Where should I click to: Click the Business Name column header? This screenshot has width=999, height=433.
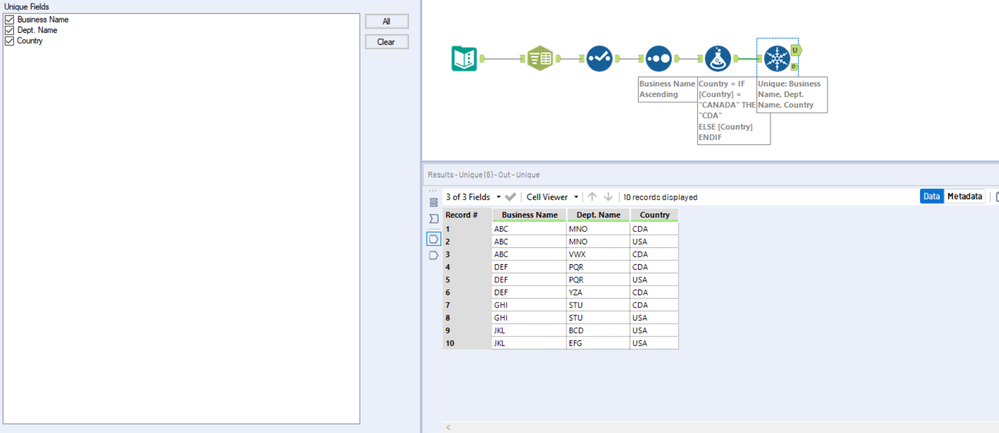click(x=529, y=215)
